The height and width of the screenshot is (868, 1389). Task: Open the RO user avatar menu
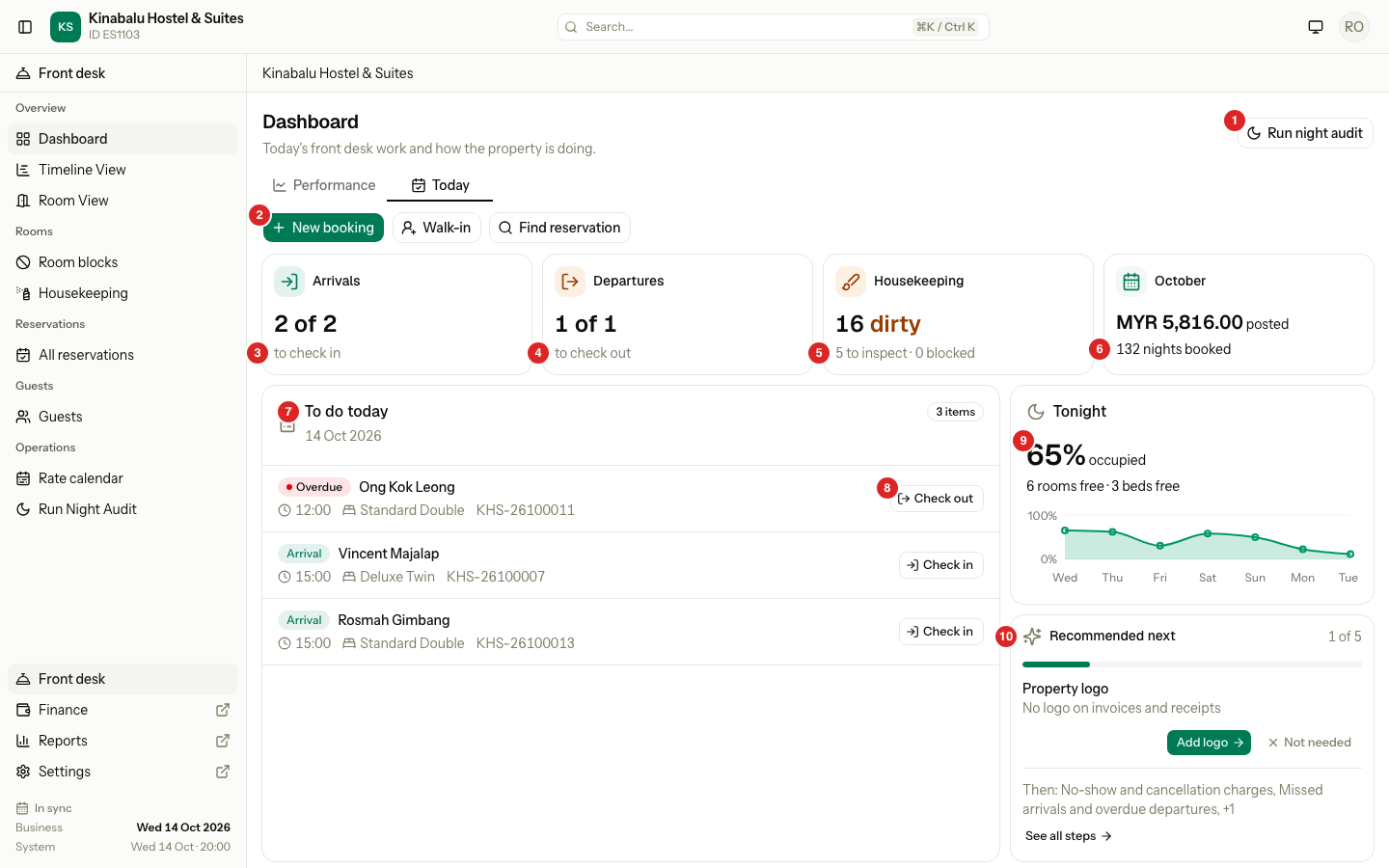[1354, 27]
